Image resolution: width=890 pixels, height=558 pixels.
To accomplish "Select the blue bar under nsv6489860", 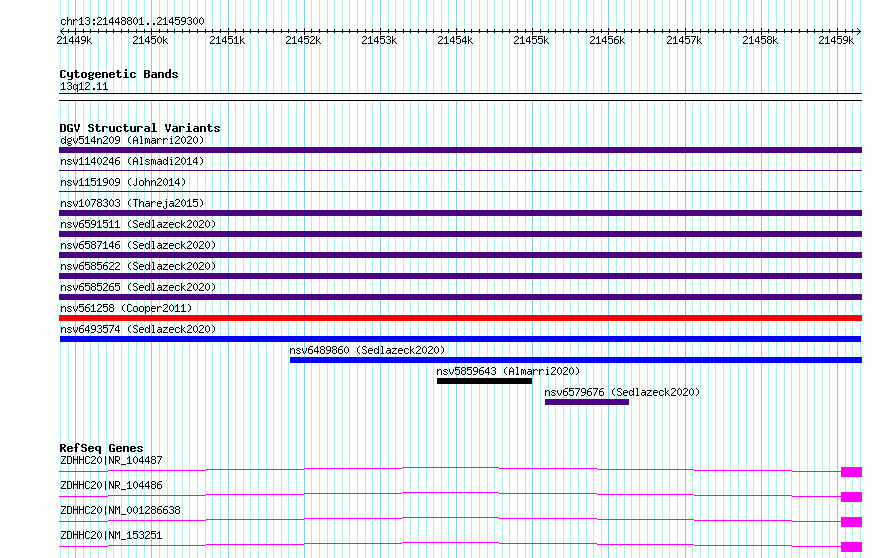I will [x=576, y=360].
